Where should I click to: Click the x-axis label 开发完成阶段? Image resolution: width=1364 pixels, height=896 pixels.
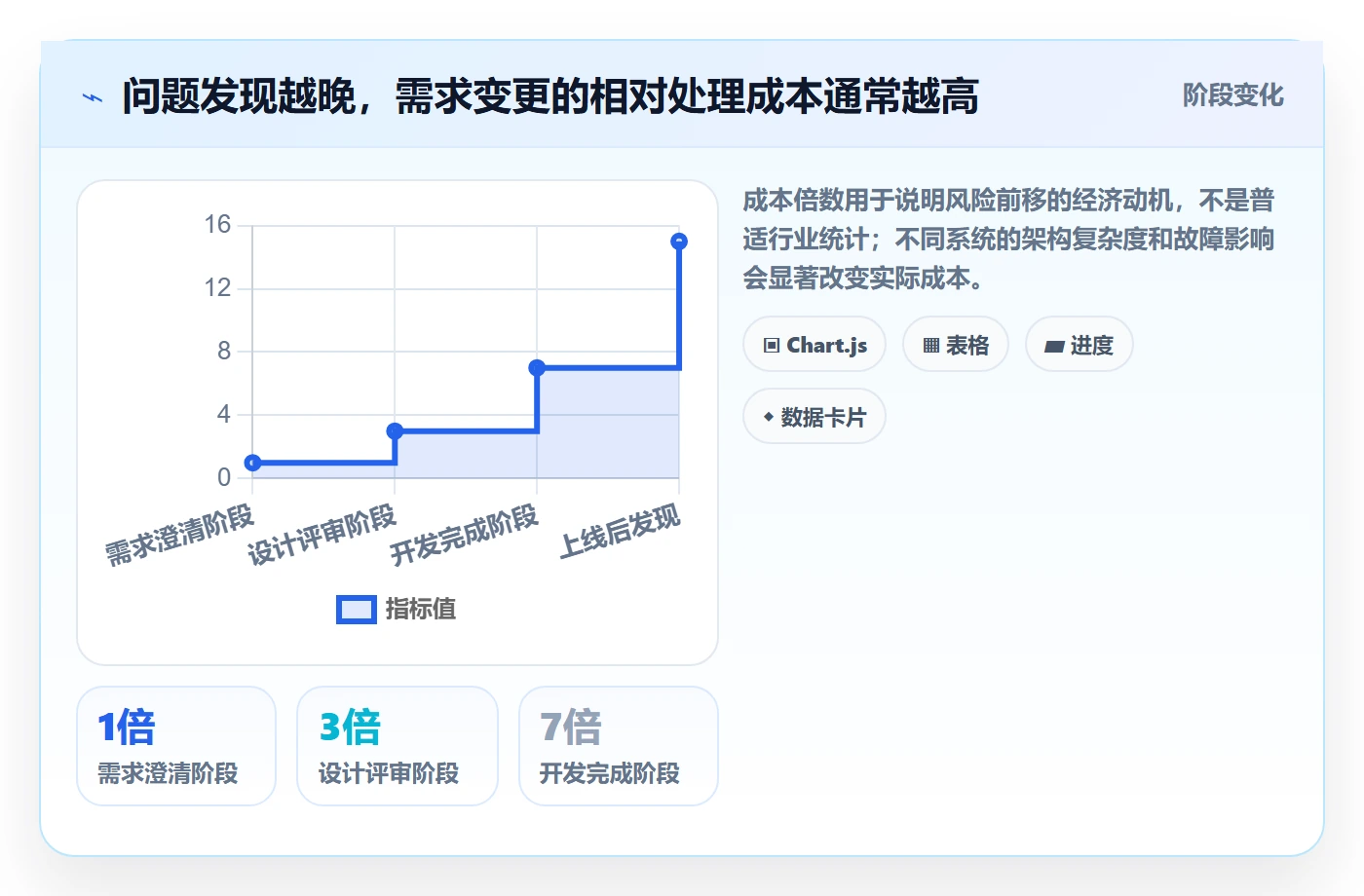coord(464,536)
